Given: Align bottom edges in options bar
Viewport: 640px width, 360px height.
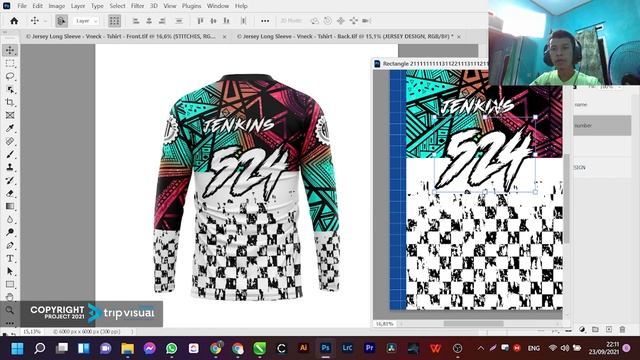Looking at the screenshot, I should coord(226,21).
